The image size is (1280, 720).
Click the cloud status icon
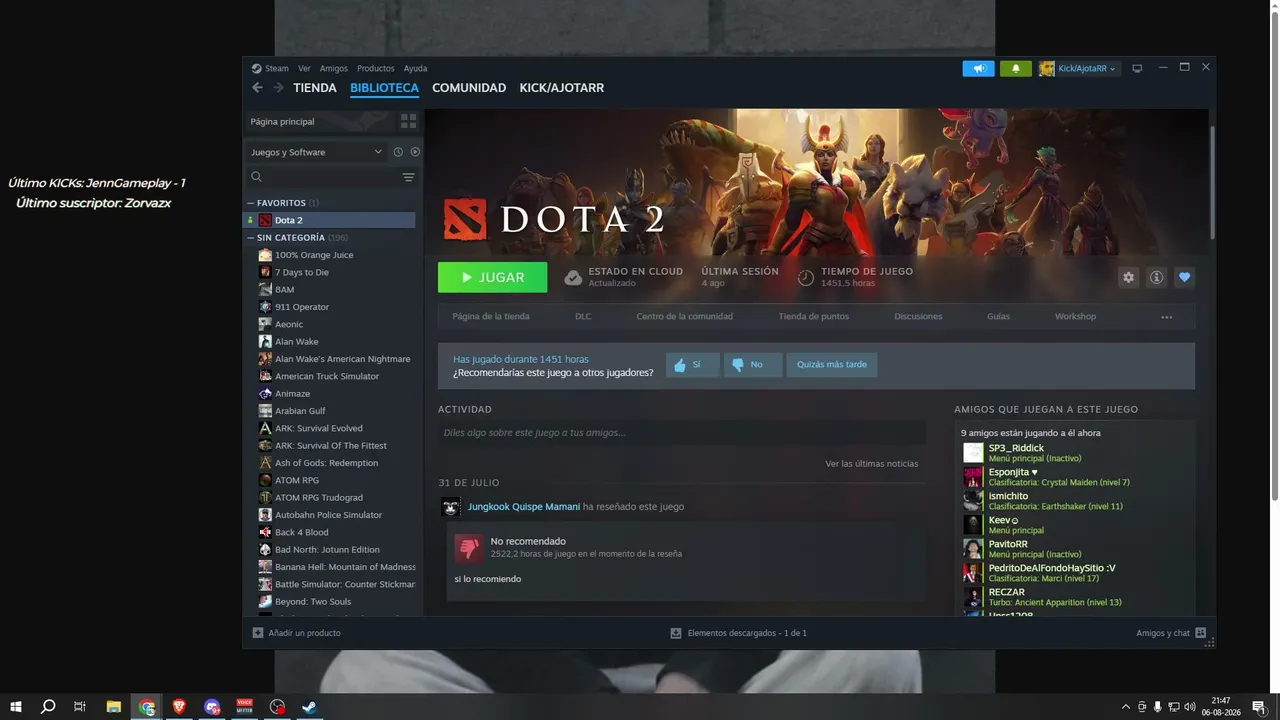pyautogui.click(x=573, y=278)
